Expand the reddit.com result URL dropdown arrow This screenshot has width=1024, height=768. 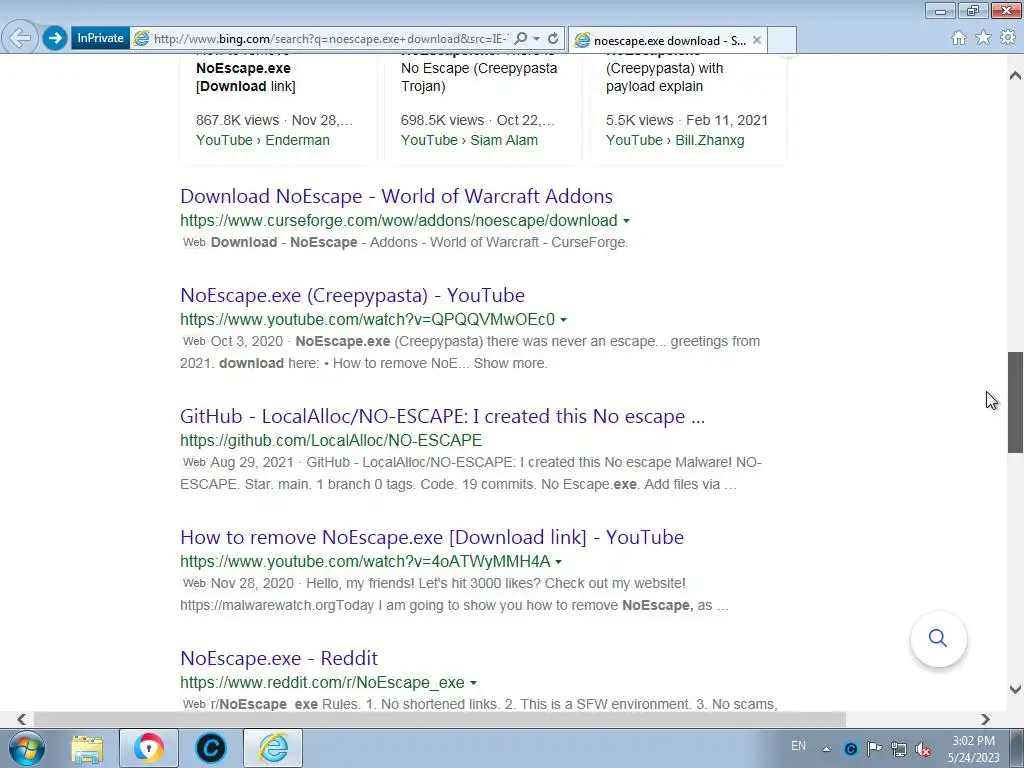point(473,683)
